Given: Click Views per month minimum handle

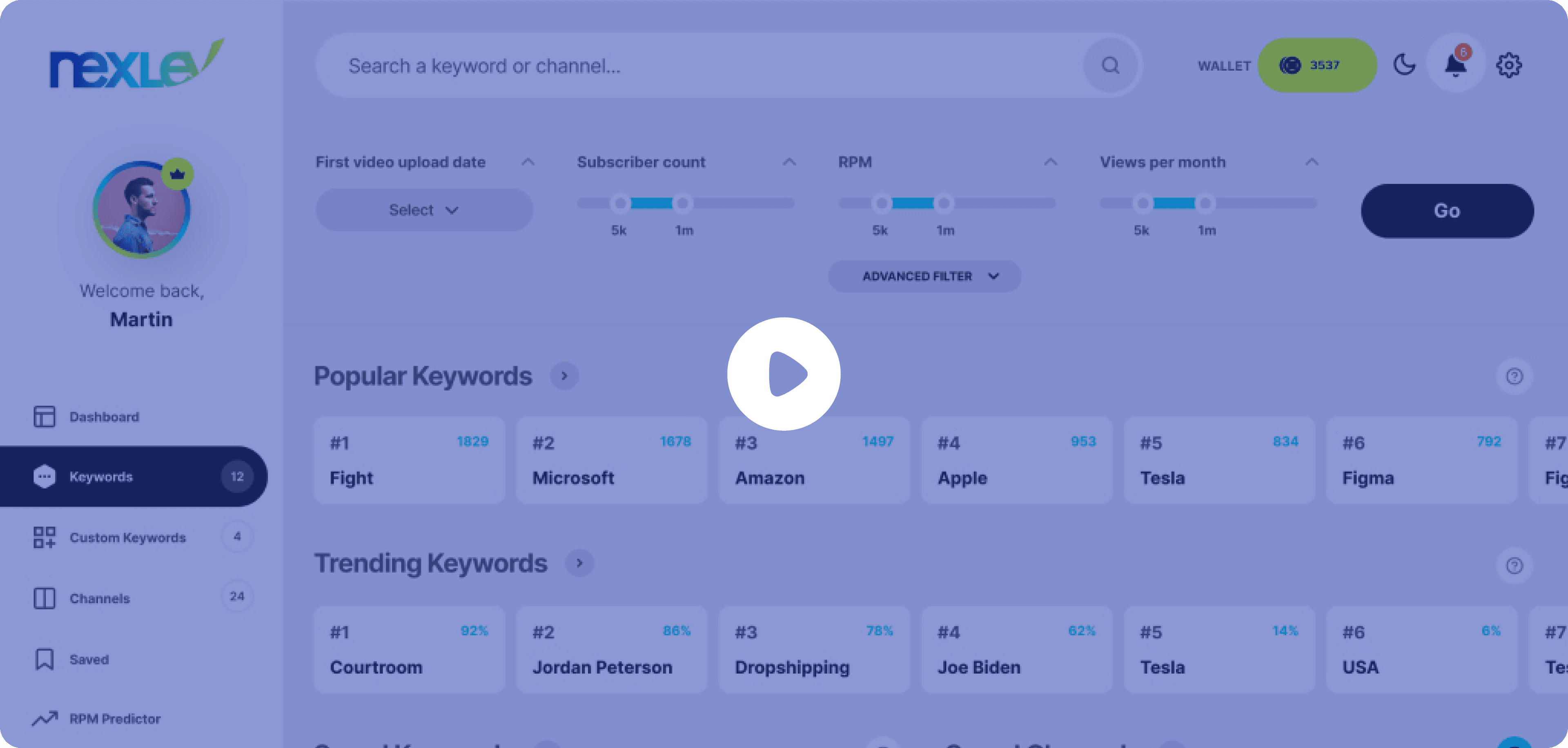Looking at the screenshot, I should click(1143, 203).
